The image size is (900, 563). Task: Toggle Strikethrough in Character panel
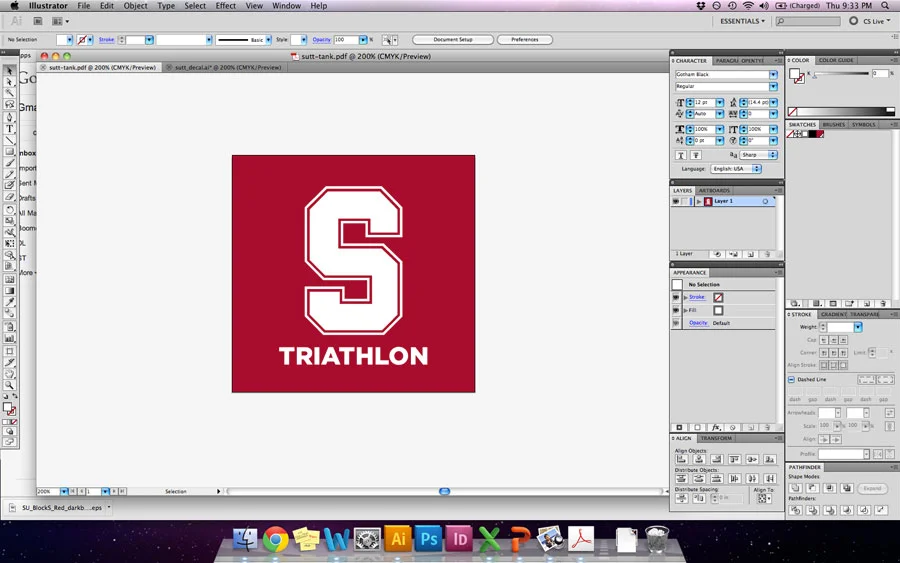[696, 155]
